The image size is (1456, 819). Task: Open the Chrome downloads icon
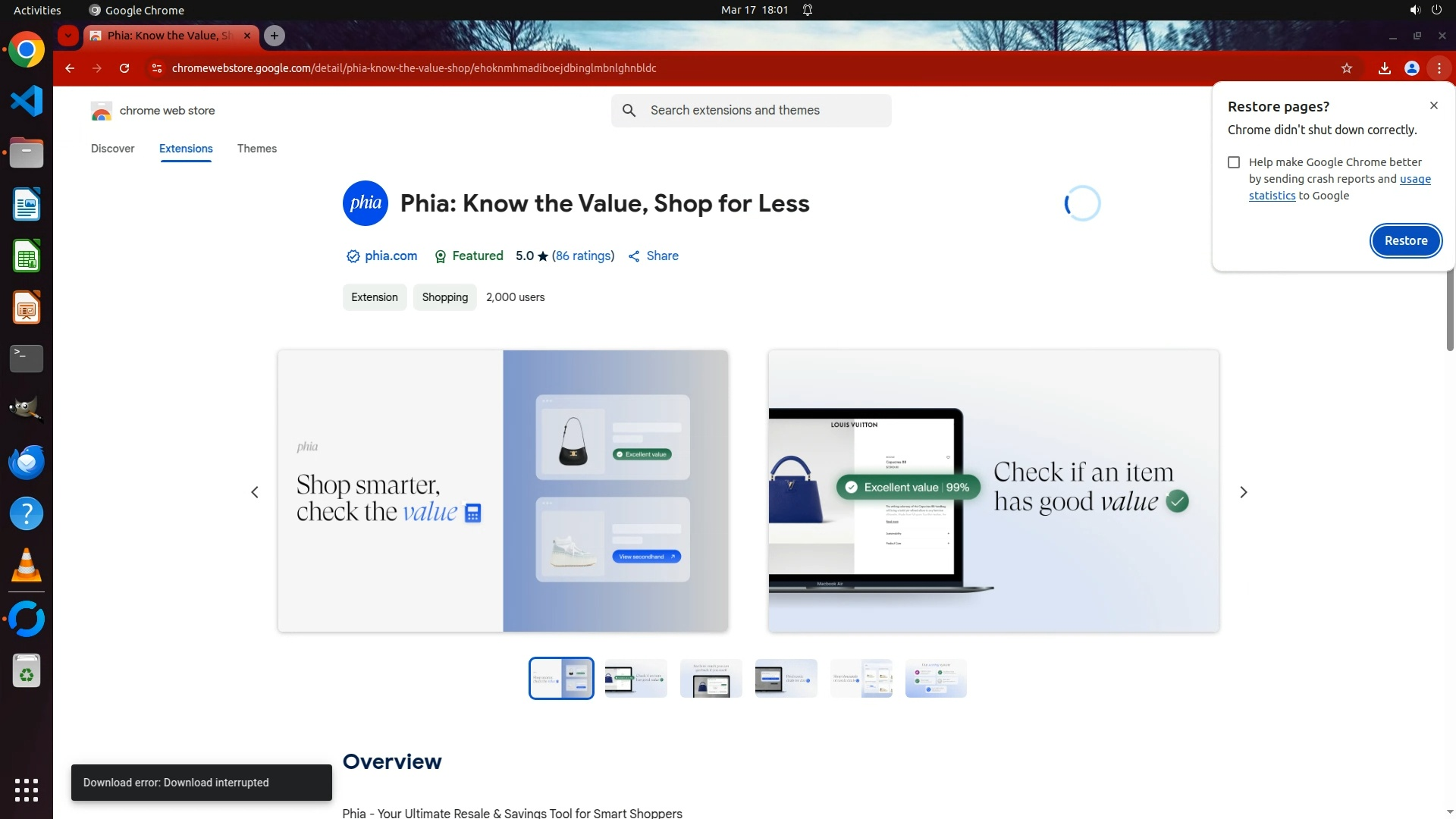1384,68
